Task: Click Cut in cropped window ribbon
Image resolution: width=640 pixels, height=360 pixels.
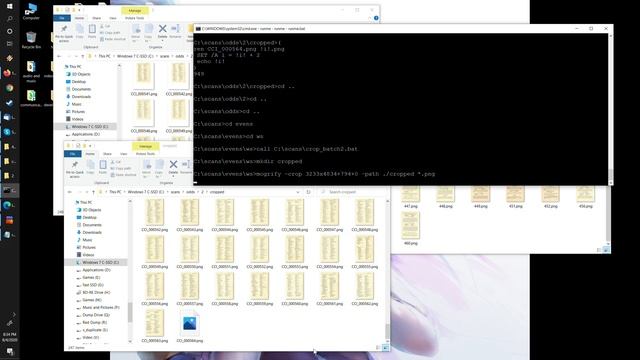Action: [115, 162]
